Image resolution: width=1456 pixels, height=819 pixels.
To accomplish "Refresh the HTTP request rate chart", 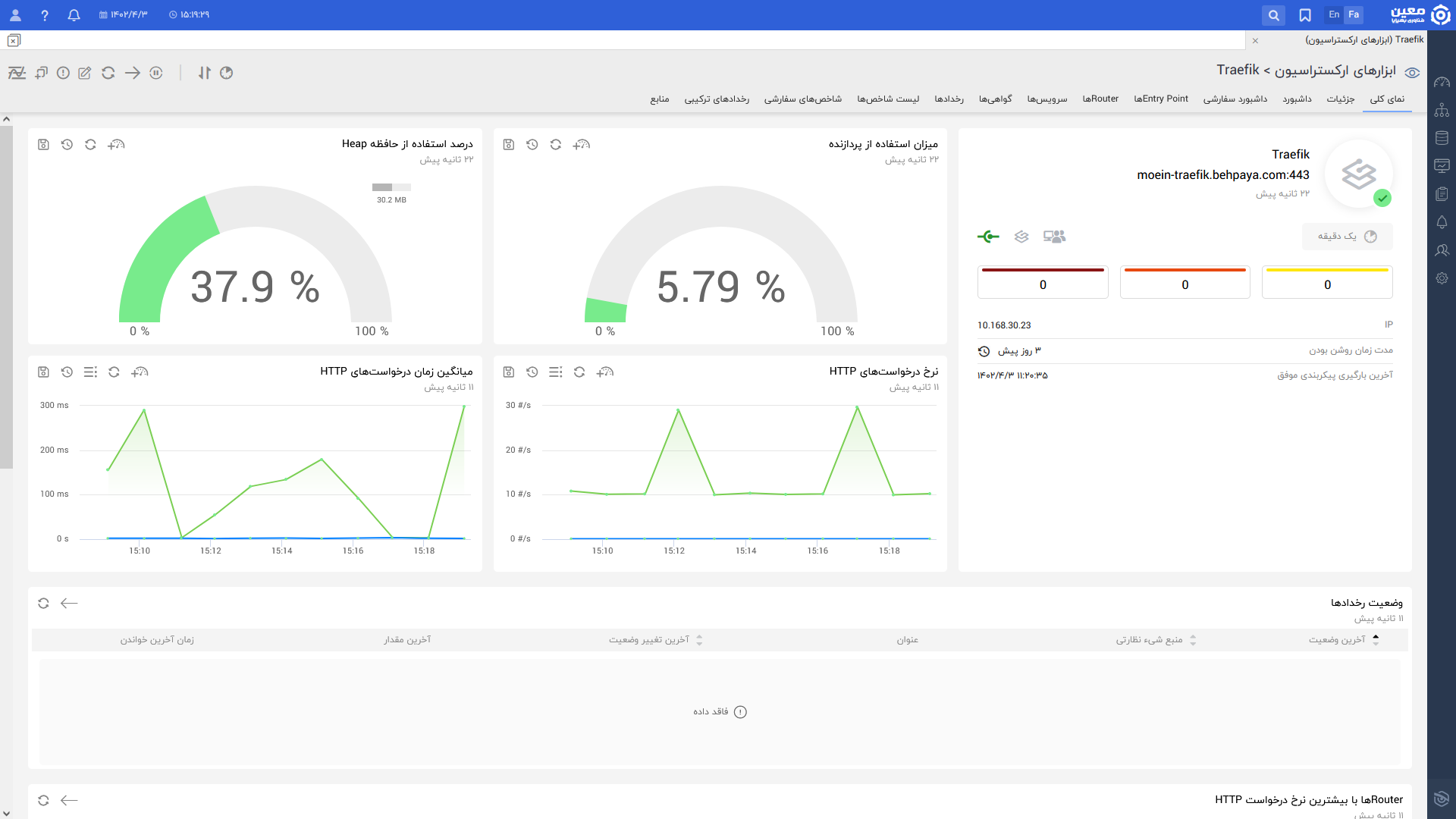I will (579, 372).
